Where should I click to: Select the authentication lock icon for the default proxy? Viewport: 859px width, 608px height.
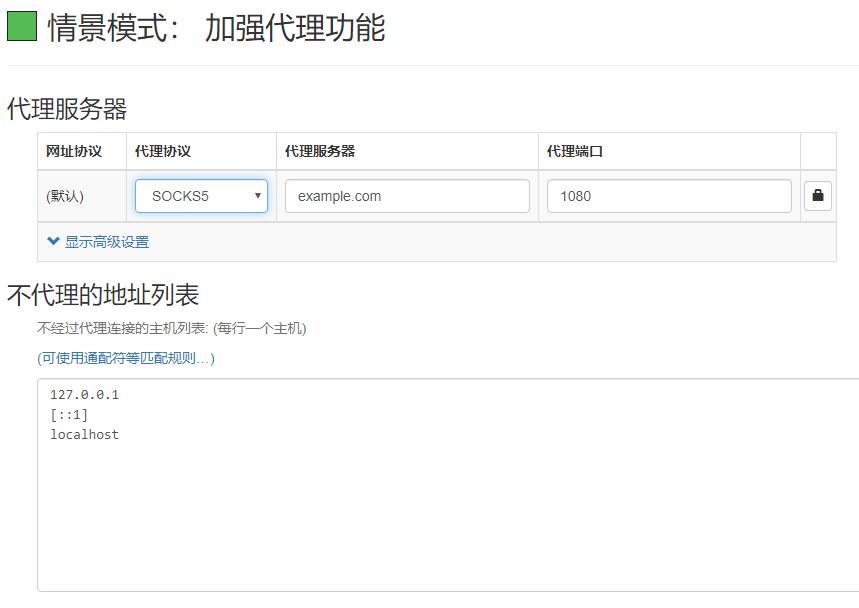coord(818,196)
